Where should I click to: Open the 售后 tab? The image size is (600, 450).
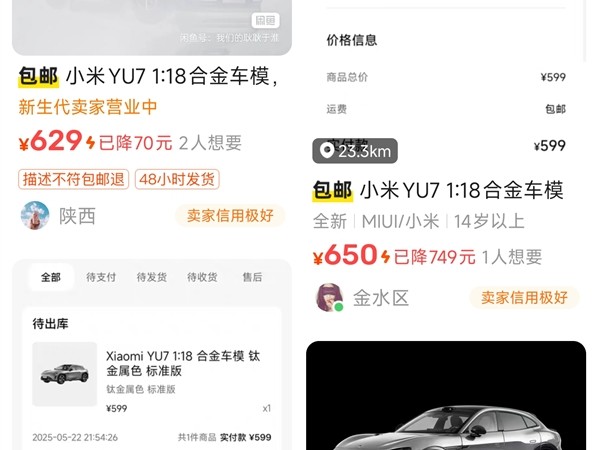point(253,277)
